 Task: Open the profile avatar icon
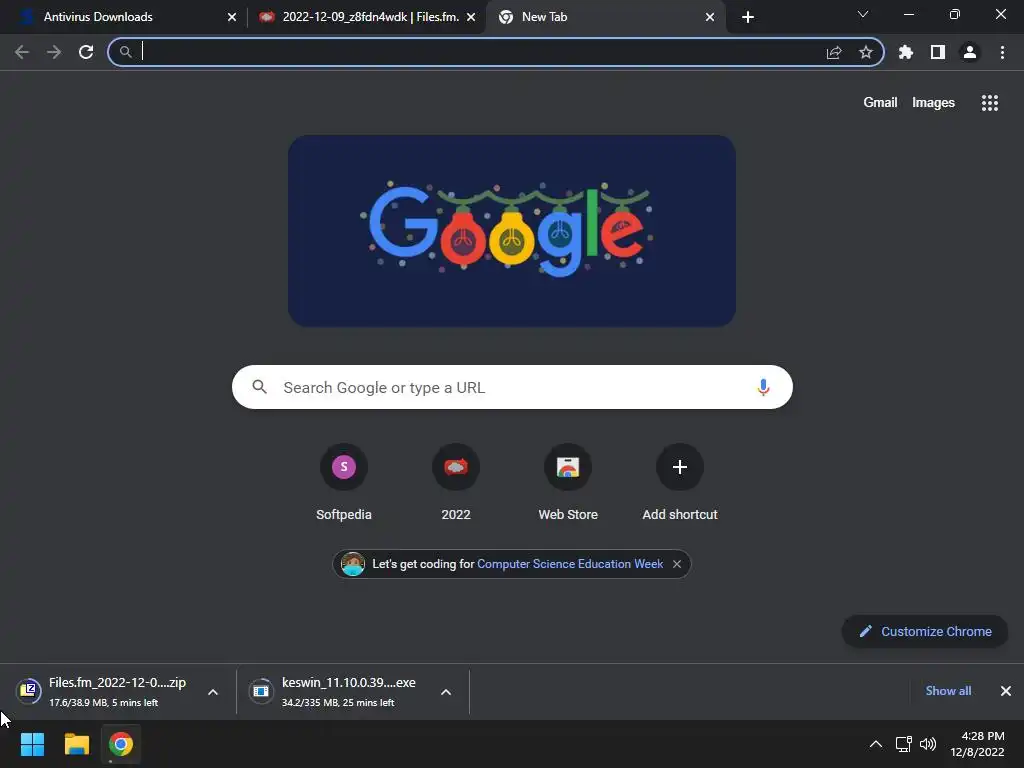click(x=970, y=52)
